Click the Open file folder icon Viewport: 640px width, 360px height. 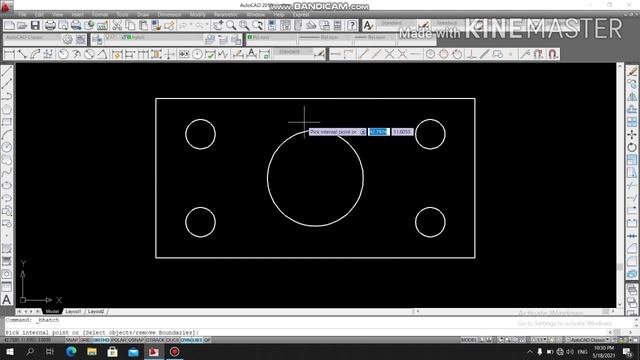point(22,26)
